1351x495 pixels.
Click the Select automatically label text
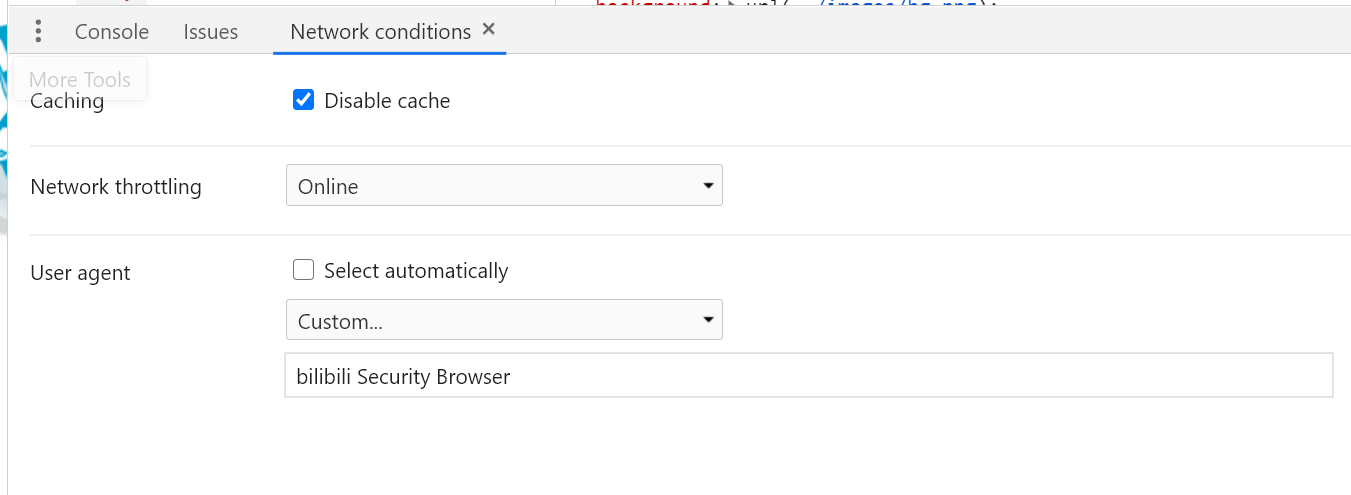[416, 271]
